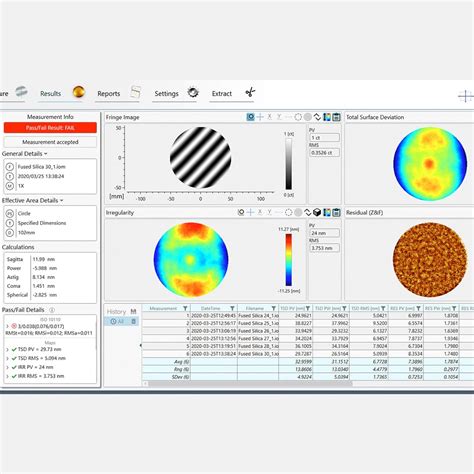The width and height of the screenshot is (474, 474).
Task: Click the gear Settings icon
Action: tap(193, 92)
